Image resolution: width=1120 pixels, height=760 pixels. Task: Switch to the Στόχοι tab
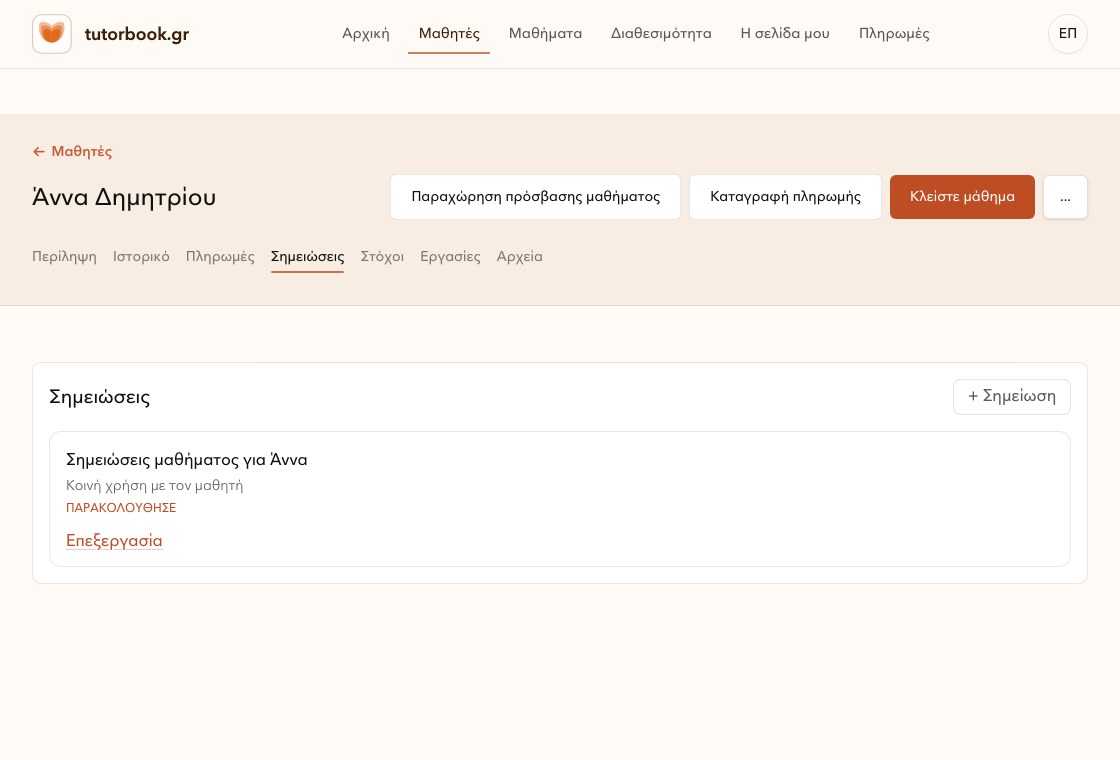pyautogui.click(x=382, y=256)
